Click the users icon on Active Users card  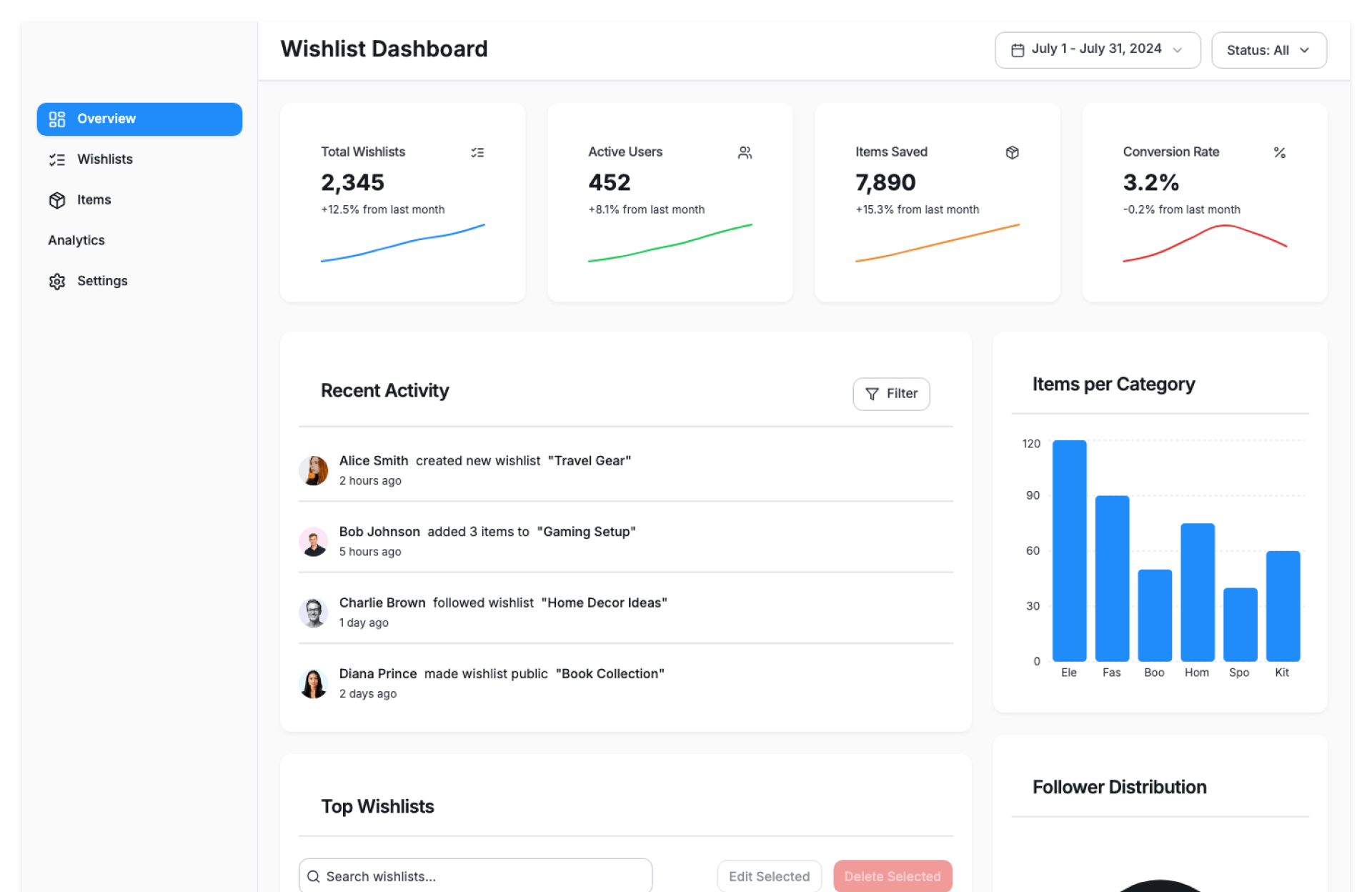[745, 152]
